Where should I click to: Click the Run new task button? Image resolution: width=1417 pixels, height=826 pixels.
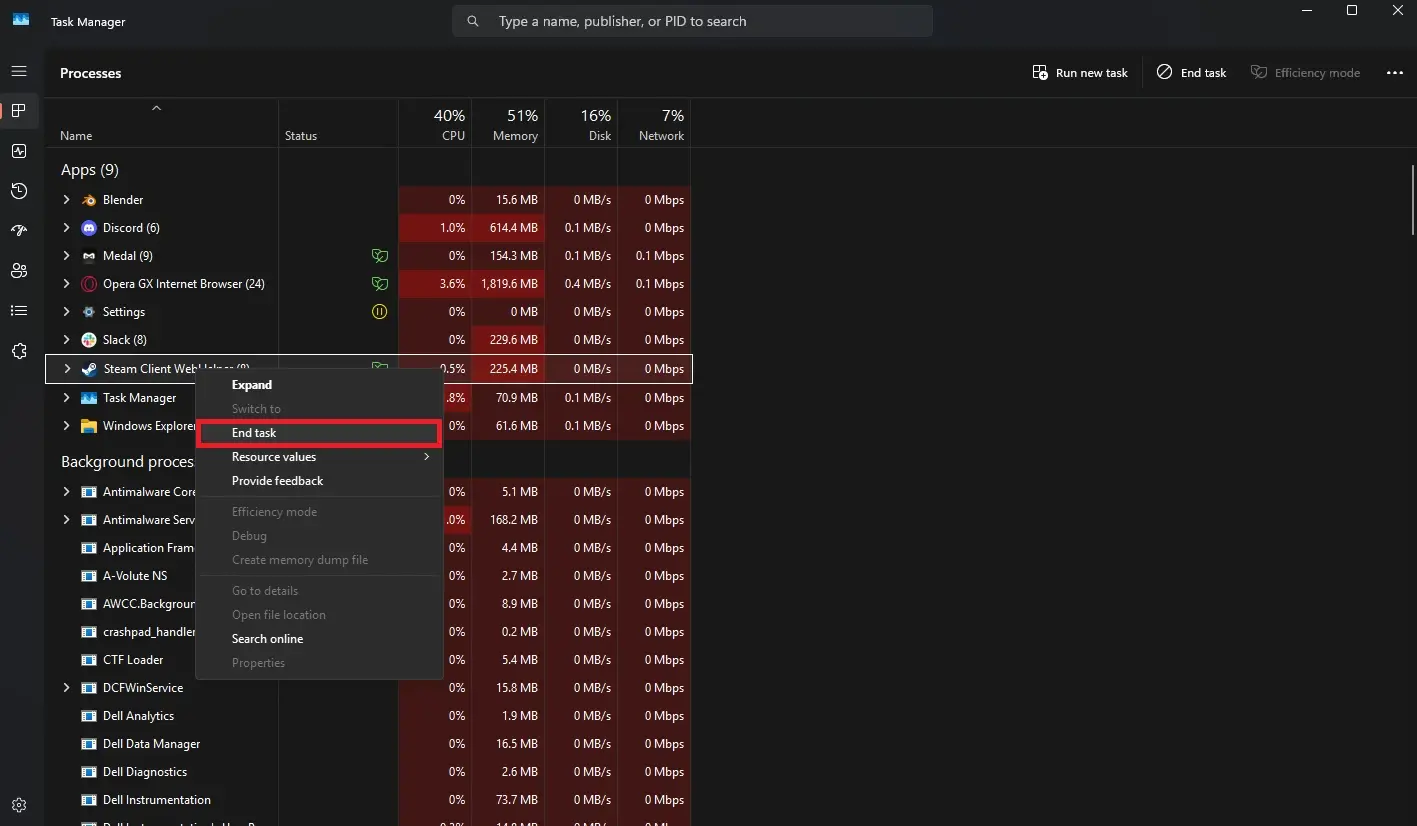point(1080,73)
